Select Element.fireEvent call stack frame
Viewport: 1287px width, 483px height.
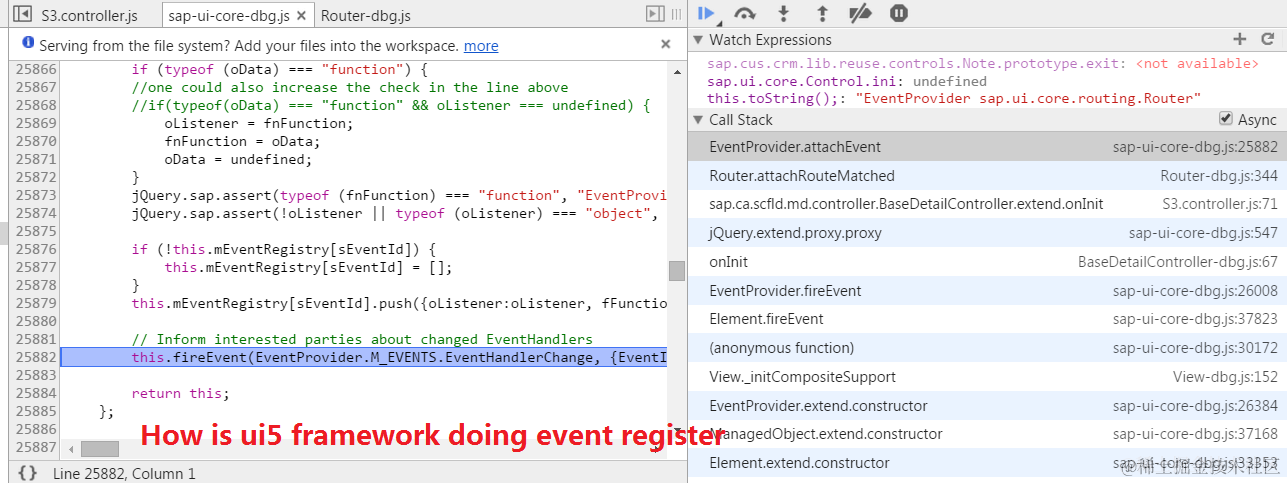[x=987, y=319]
